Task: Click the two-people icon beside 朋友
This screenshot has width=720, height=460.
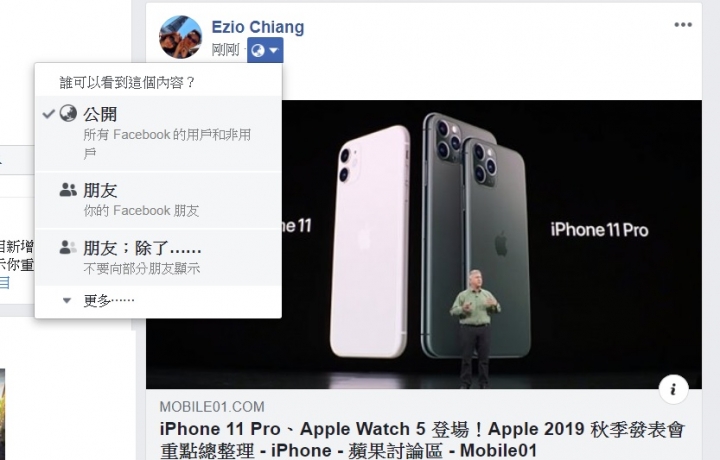Action: pyautogui.click(x=68, y=190)
